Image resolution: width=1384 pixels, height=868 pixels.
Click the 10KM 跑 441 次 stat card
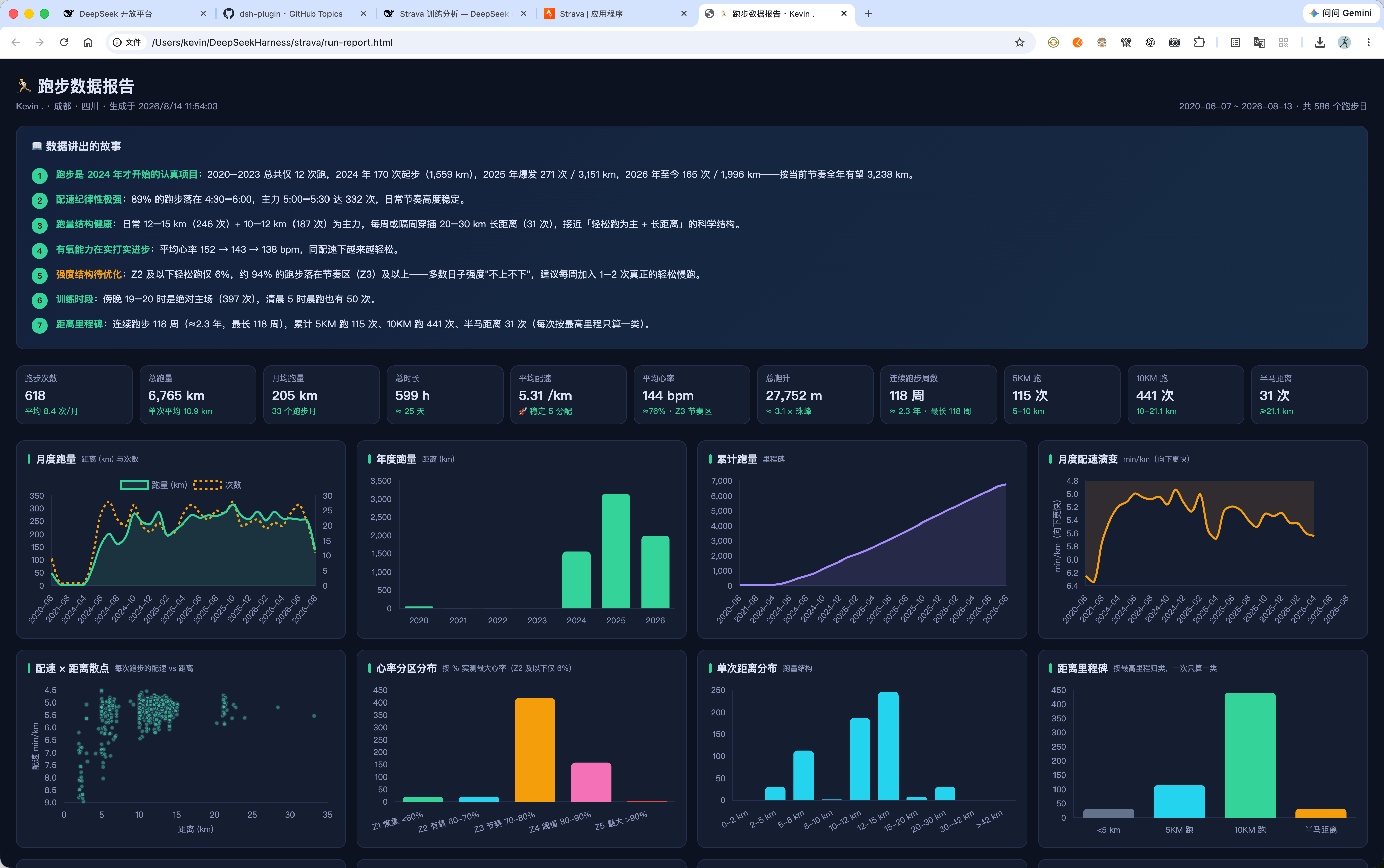[1186, 395]
